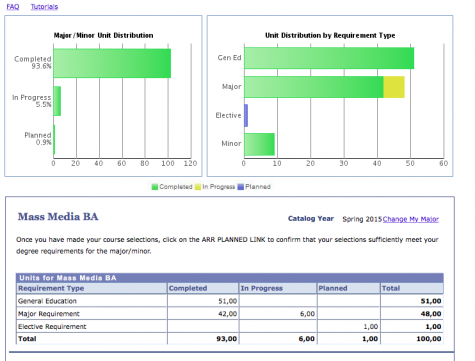Click the Change My Major link

[x=411, y=219]
